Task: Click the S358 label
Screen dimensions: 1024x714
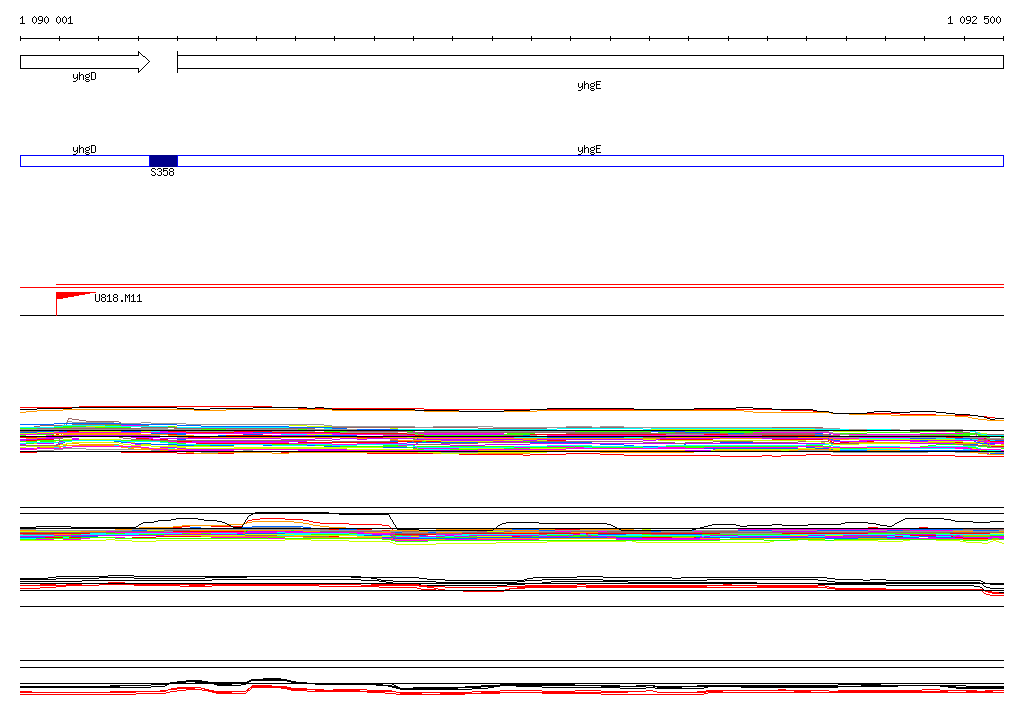Action: (163, 172)
